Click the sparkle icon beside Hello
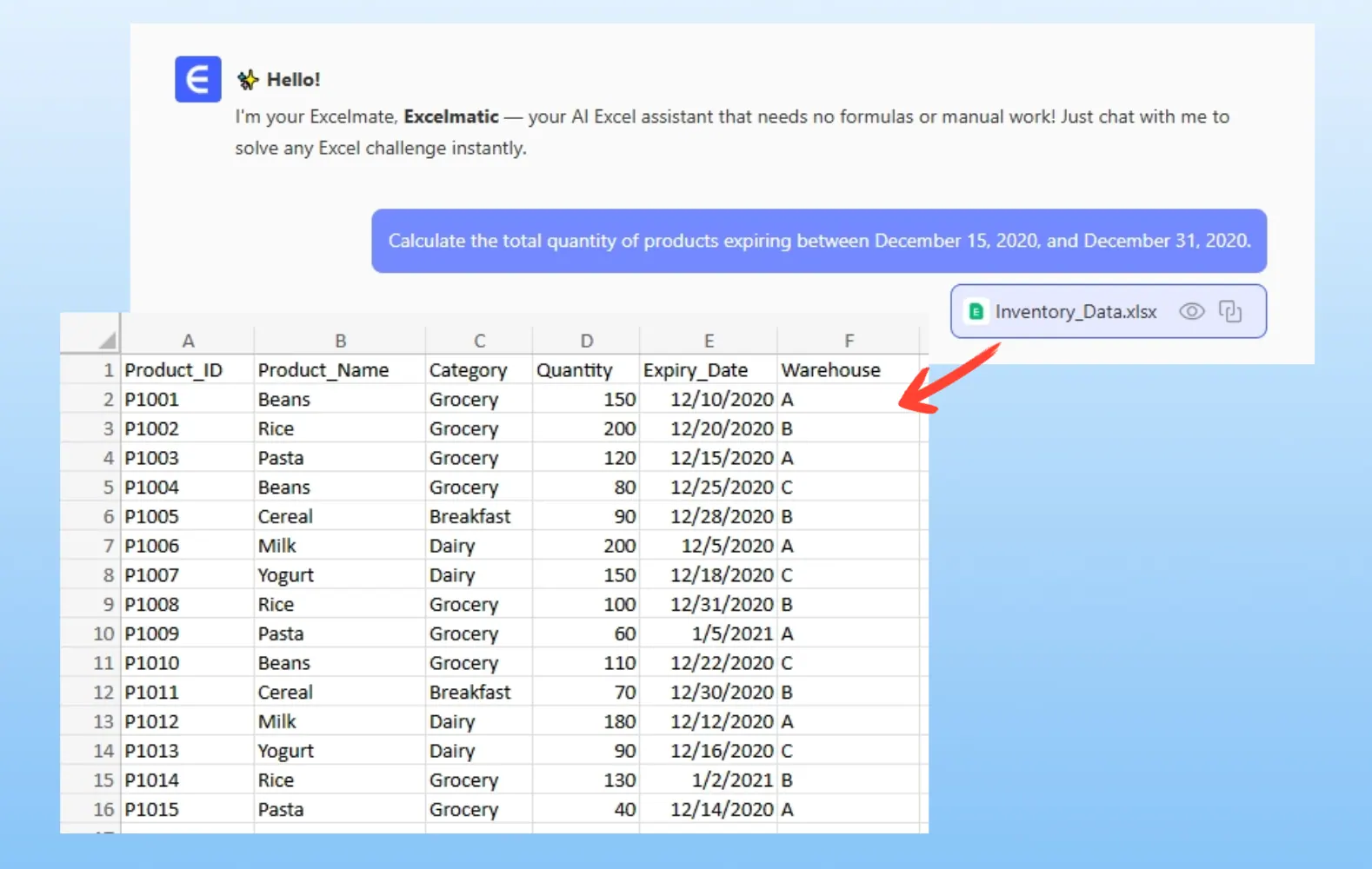This screenshot has height=869, width=1372. click(249, 80)
